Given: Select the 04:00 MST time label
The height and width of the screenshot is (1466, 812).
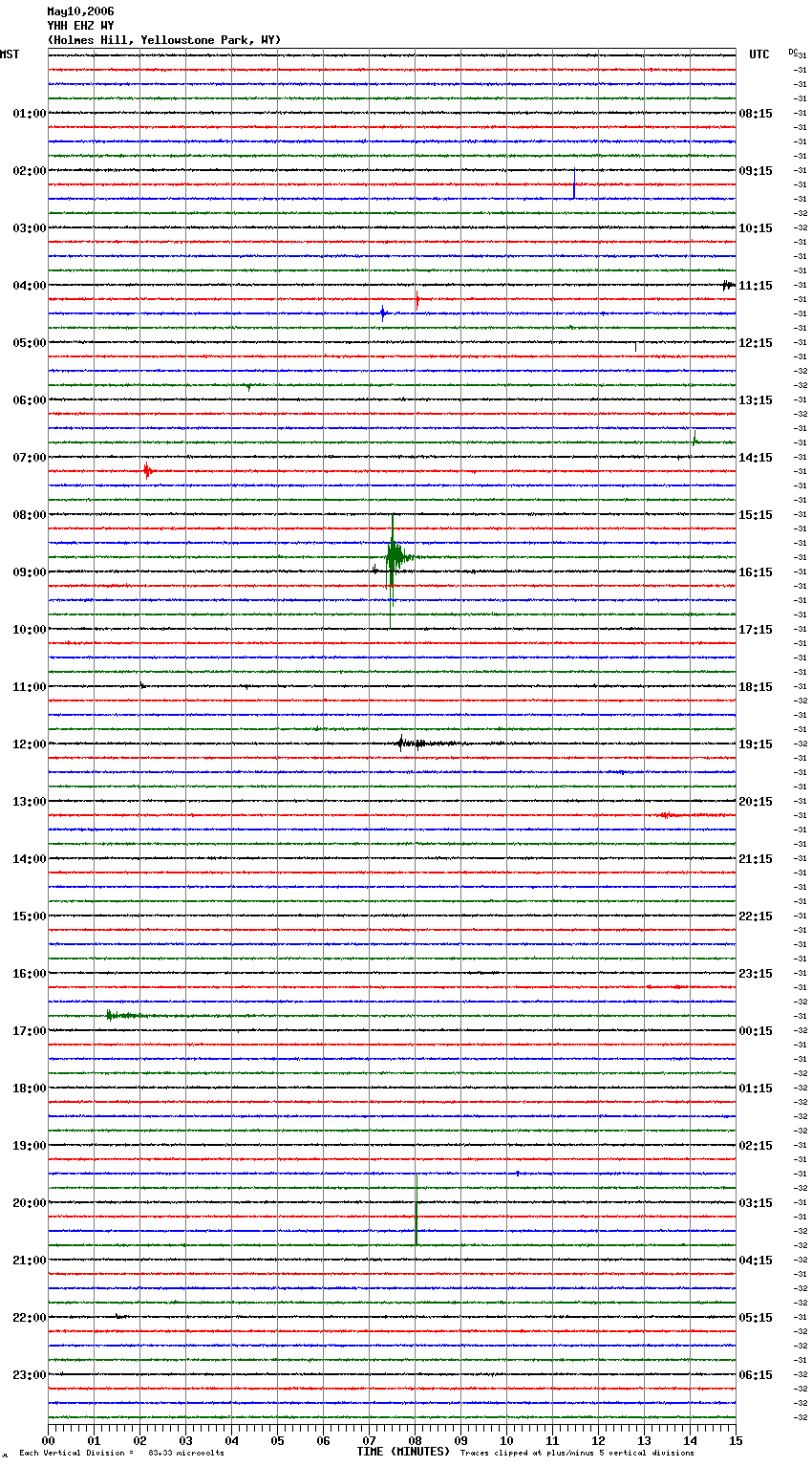Looking at the screenshot, I should point(30,286).
